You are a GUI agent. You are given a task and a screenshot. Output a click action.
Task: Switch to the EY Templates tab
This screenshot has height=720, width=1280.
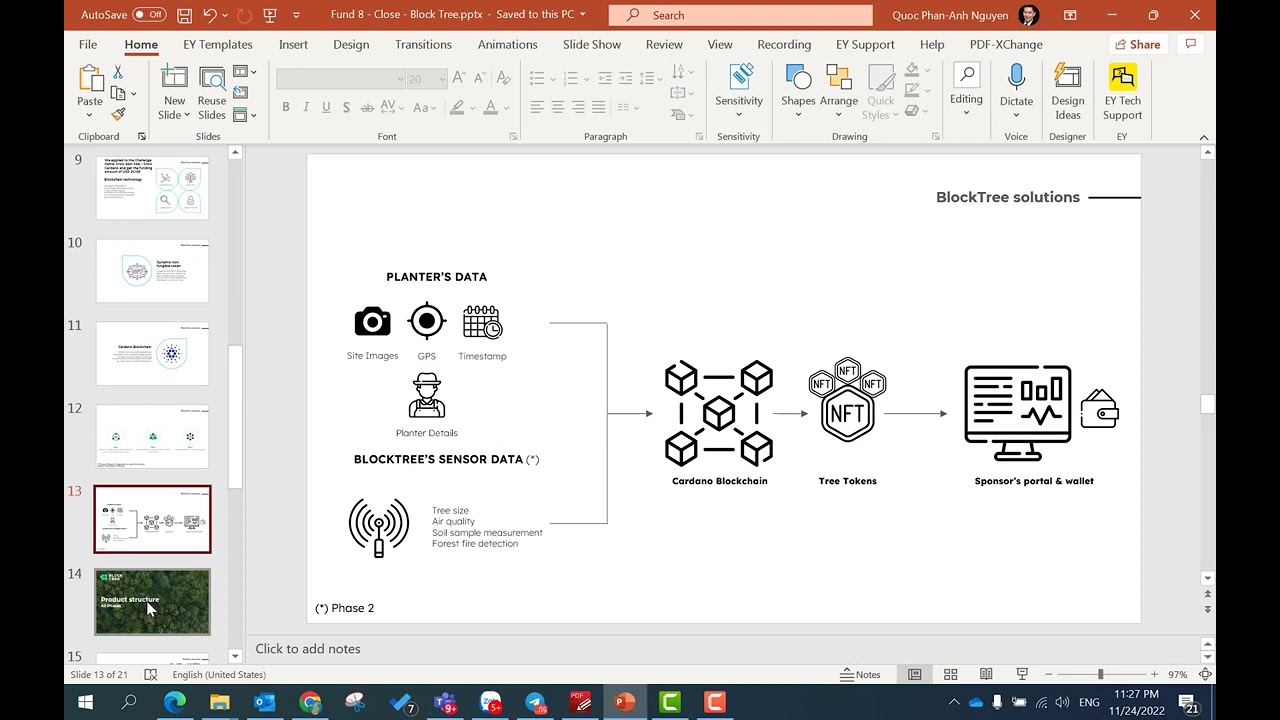(x=218, y=44)
